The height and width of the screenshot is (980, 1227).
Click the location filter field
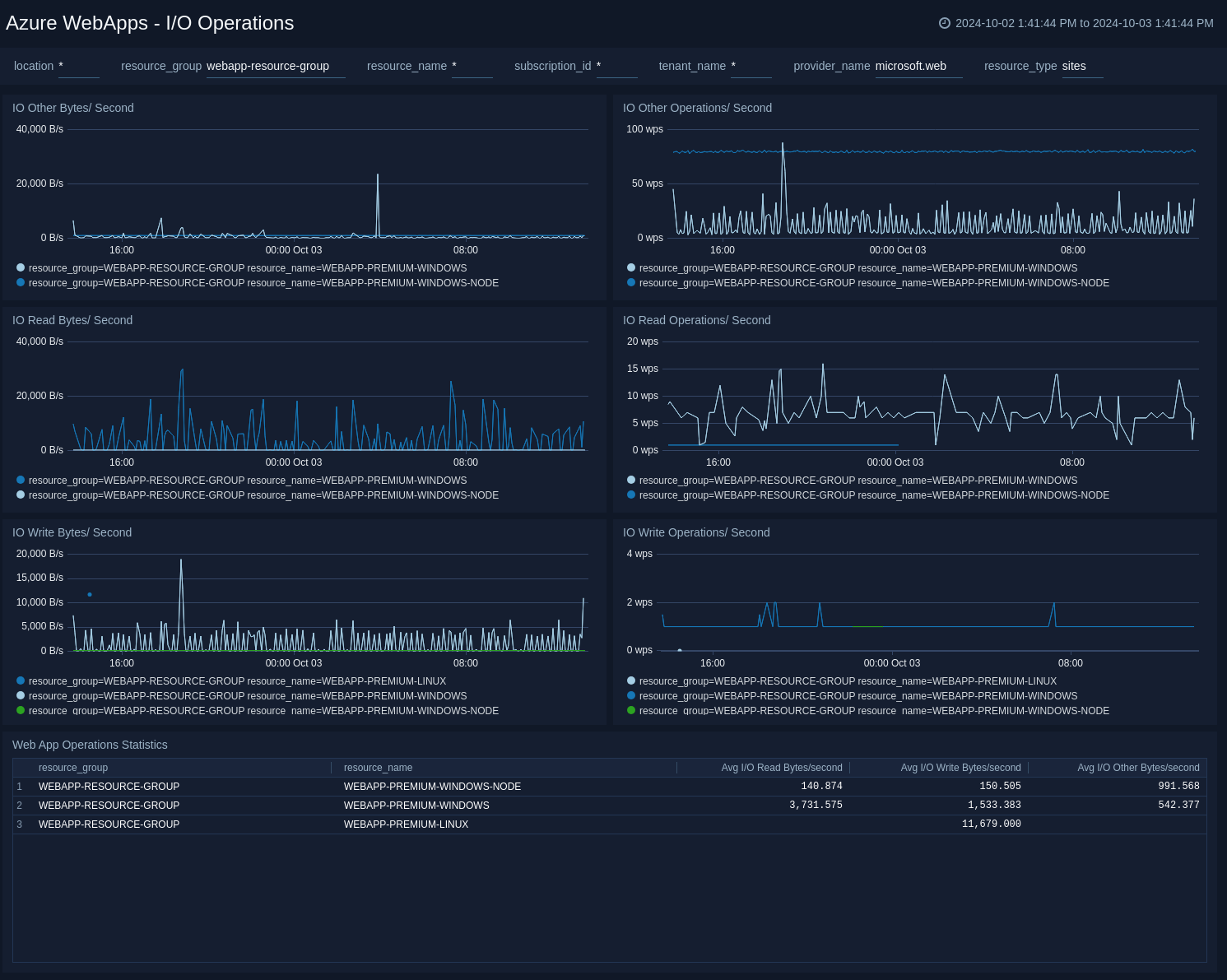tap(79, 67)
